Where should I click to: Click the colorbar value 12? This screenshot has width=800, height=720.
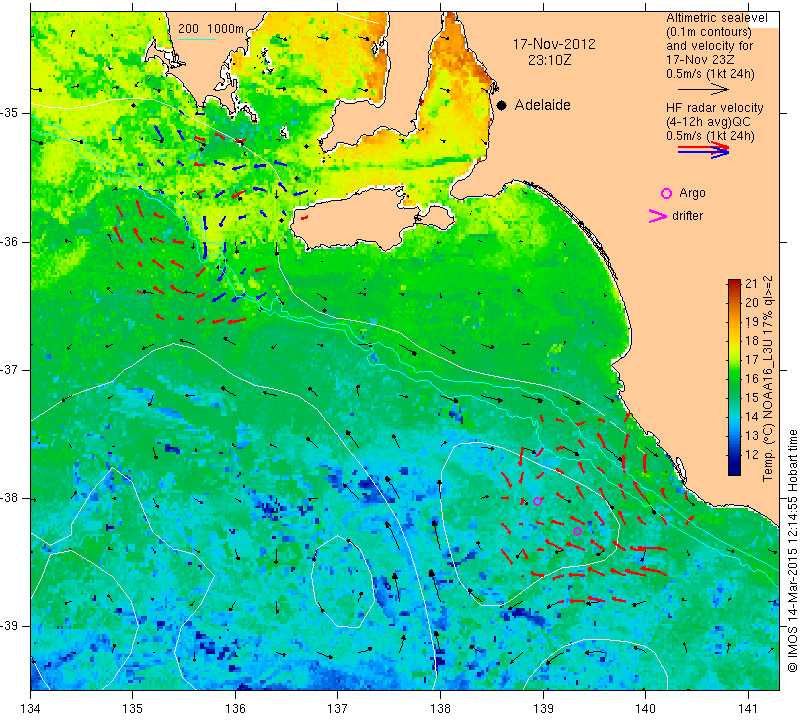click(x=752, y=454)
